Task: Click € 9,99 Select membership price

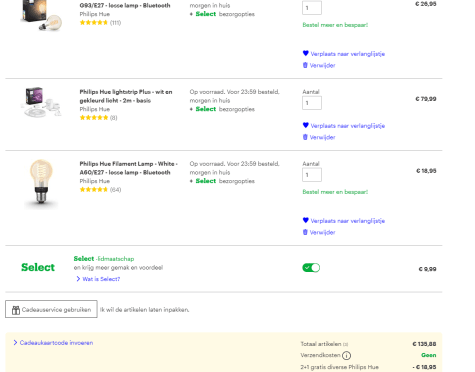Action: tap(427, 269)
